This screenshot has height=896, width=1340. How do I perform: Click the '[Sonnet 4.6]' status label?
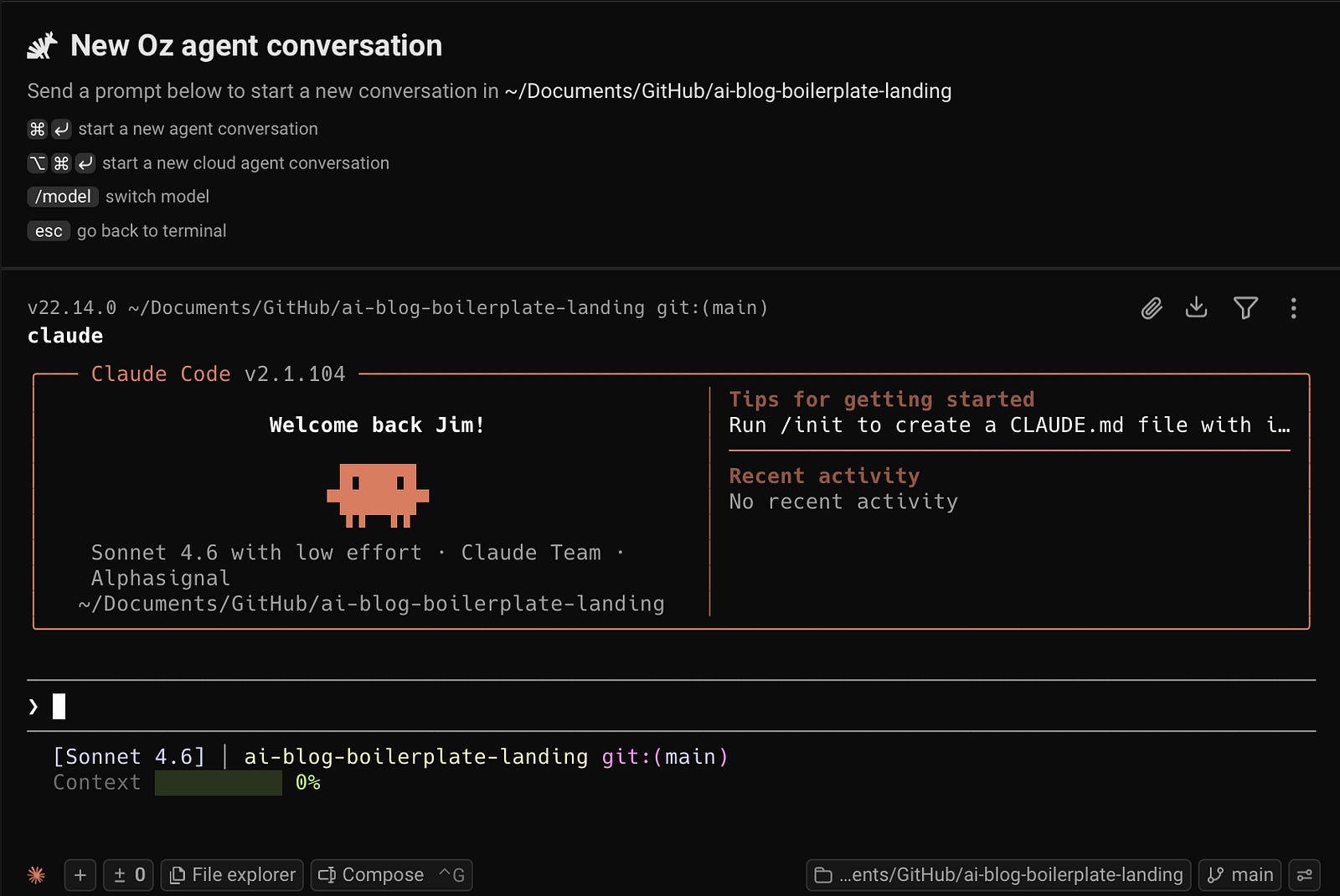(129, 757)
